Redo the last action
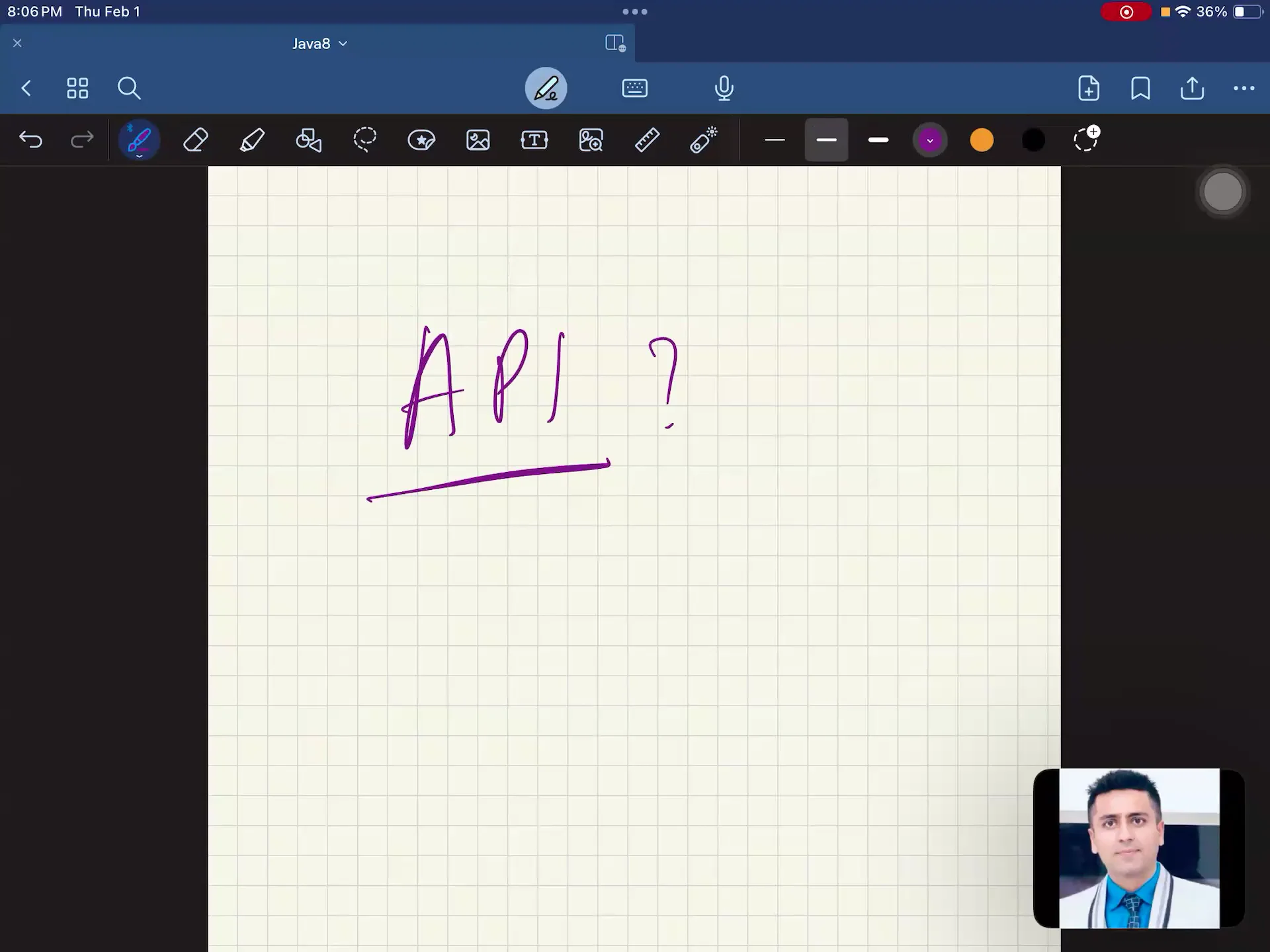The width and height of the screenshot is (1270, 952). (x=82, y=140)
